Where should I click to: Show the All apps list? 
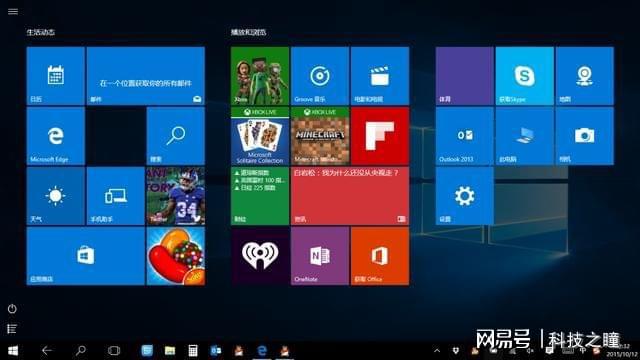point(12,329)
